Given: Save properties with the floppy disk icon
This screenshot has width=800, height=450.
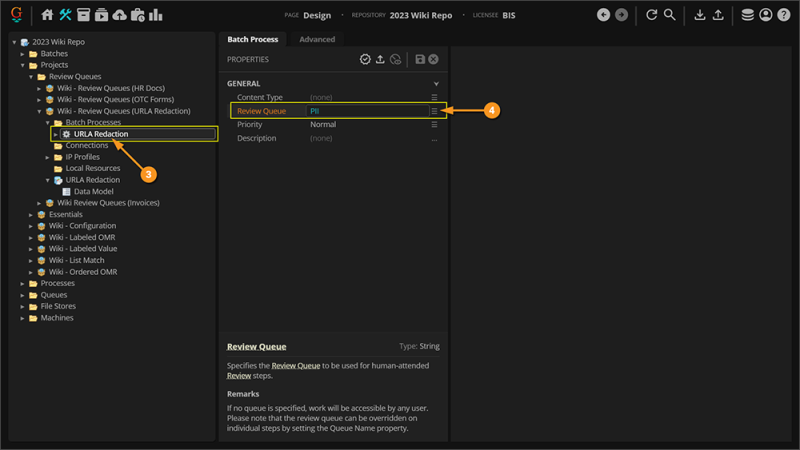Looking at the screenshot, I should 420,60.
